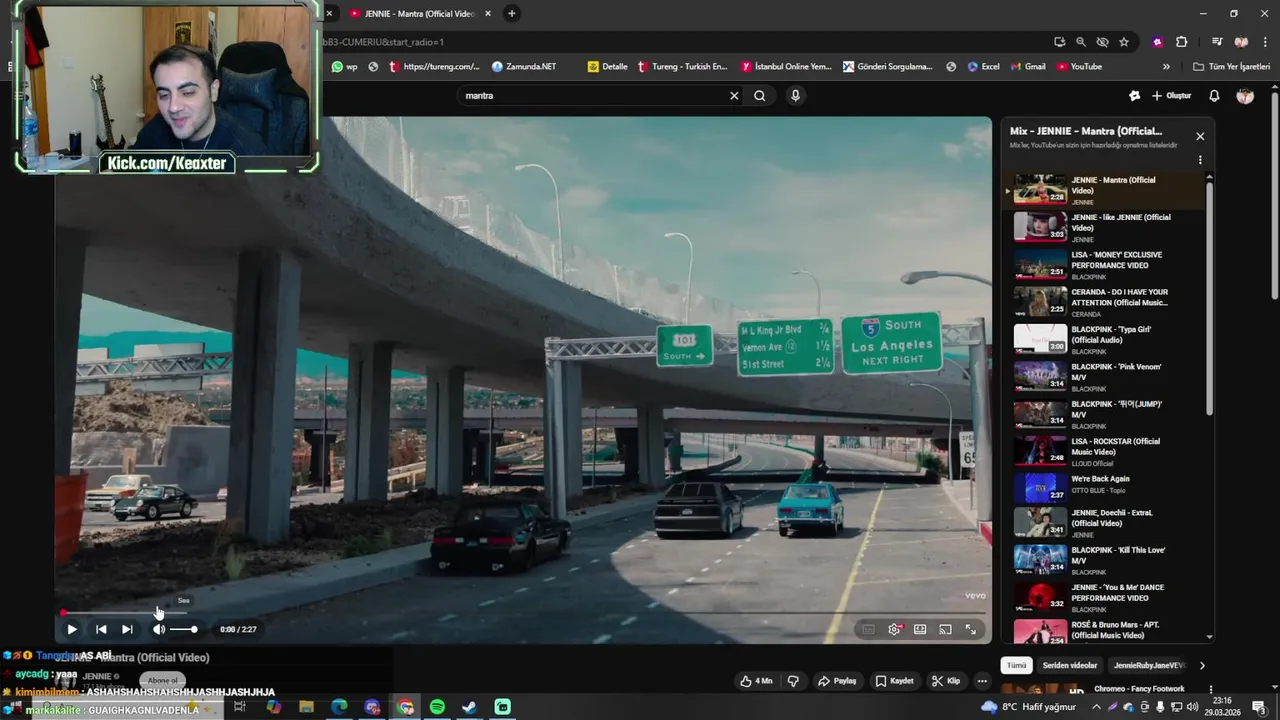Viewport: 1280px width, 720px height.
Task: Open the sparkle icon beside Oluştur
Action: click(1134, 96)
